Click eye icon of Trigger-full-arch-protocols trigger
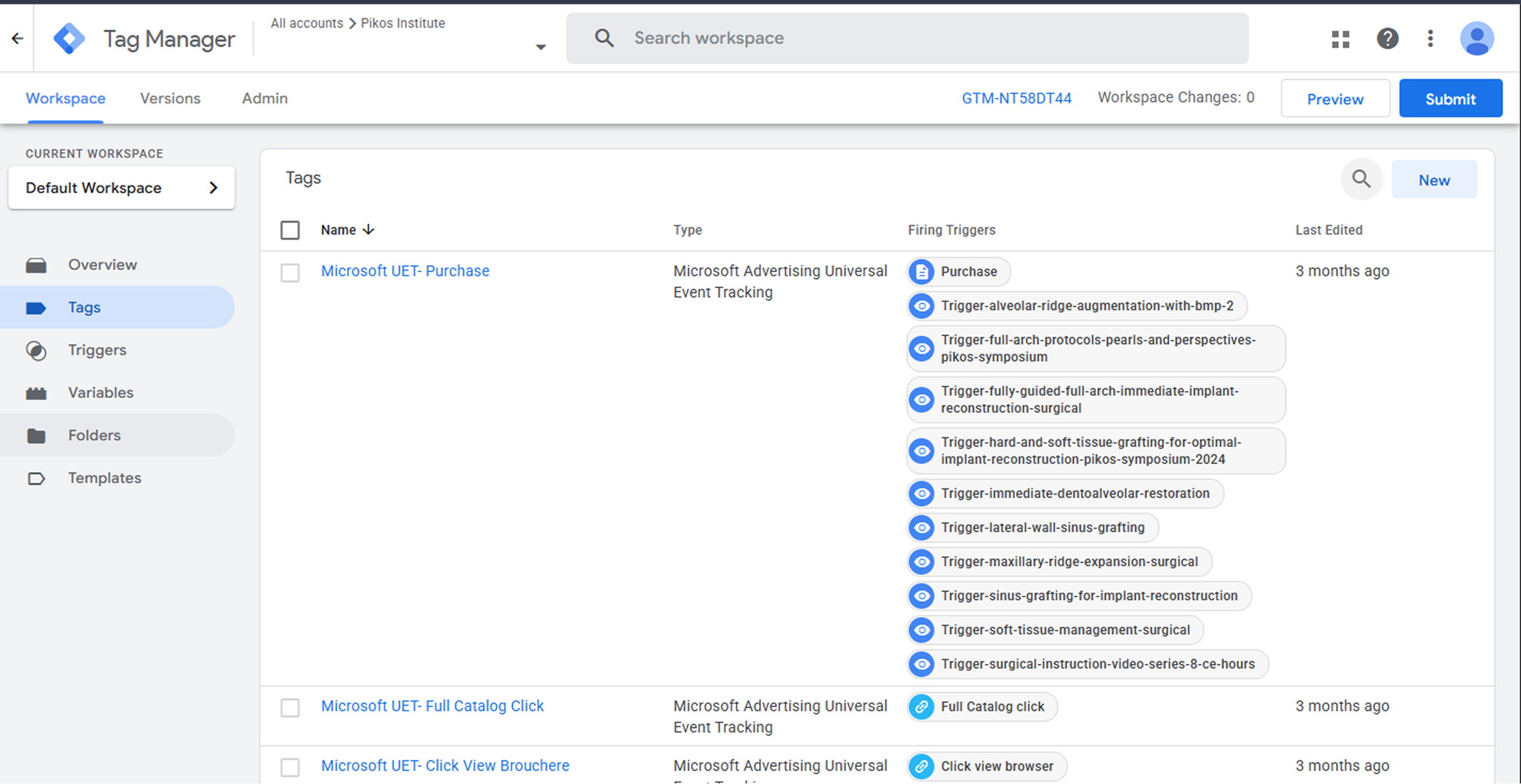 pos(922,348)
